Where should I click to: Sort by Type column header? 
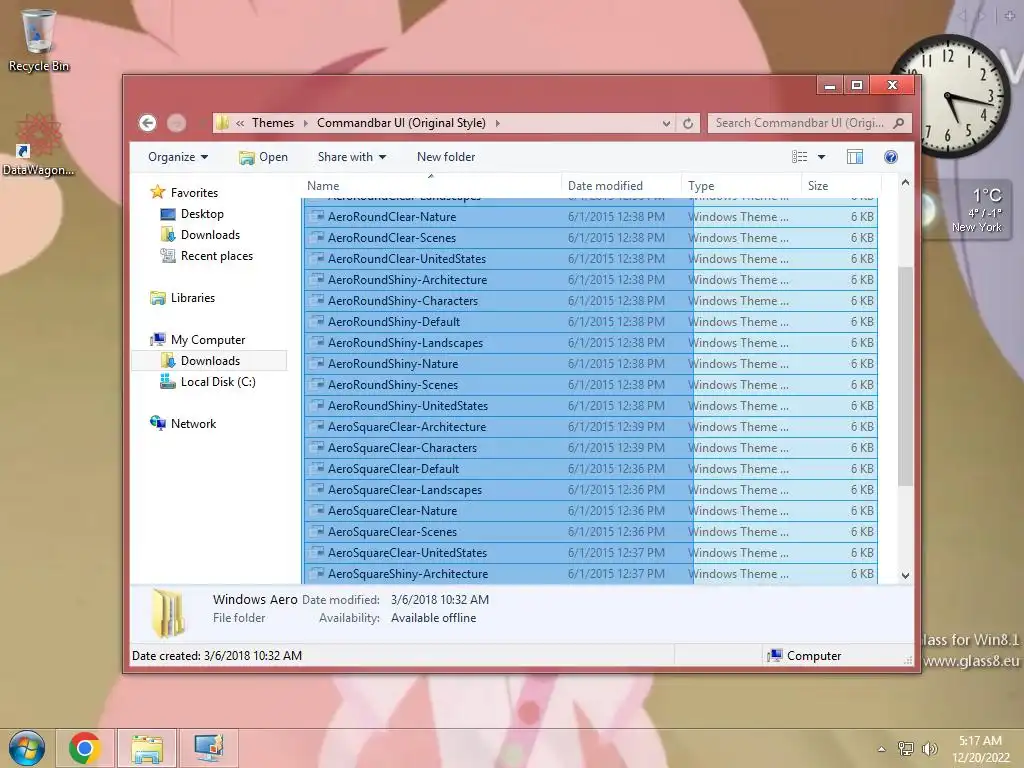pyautogui.click(x=741, y=185)
